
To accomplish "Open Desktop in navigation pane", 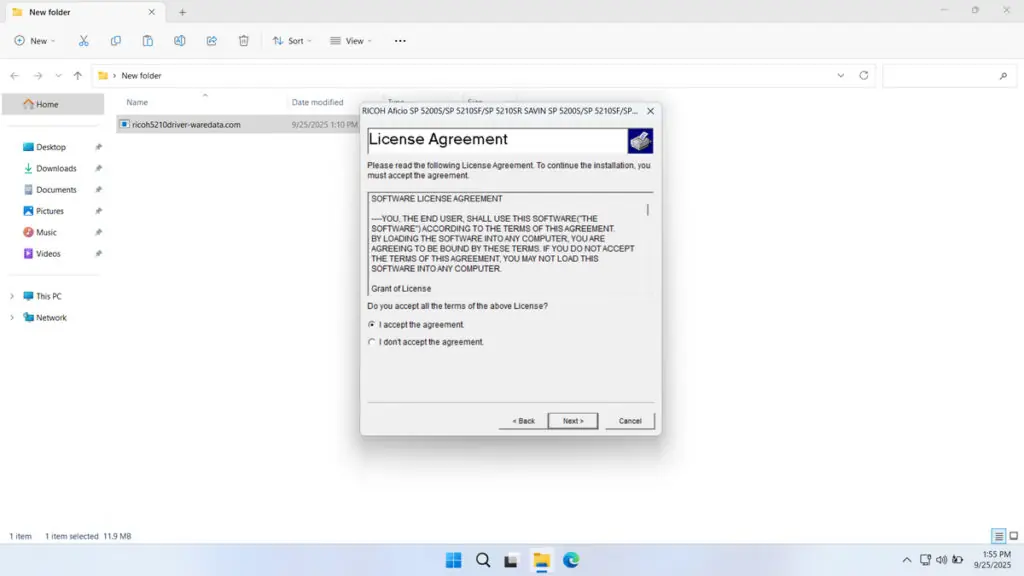I will [53, 147].
